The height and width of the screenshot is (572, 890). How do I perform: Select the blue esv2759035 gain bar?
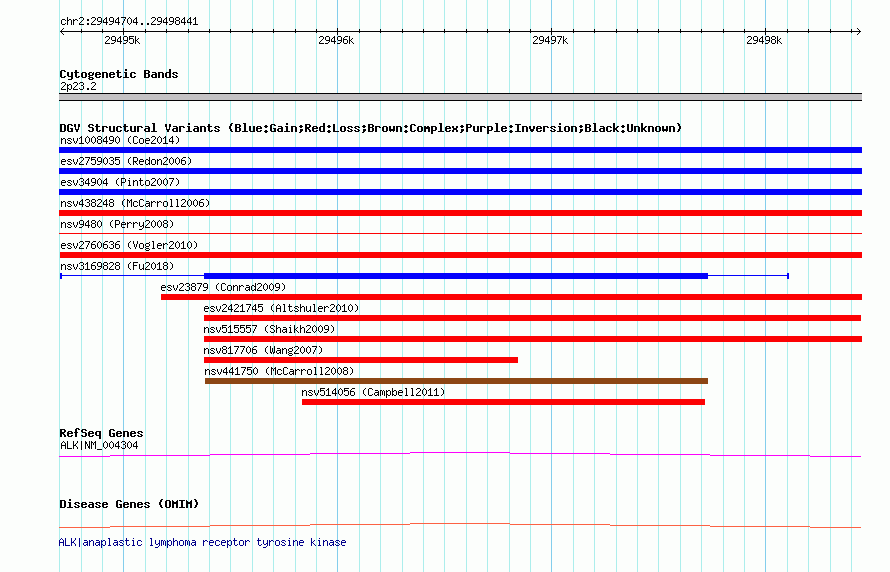click(x=460, y=171)
